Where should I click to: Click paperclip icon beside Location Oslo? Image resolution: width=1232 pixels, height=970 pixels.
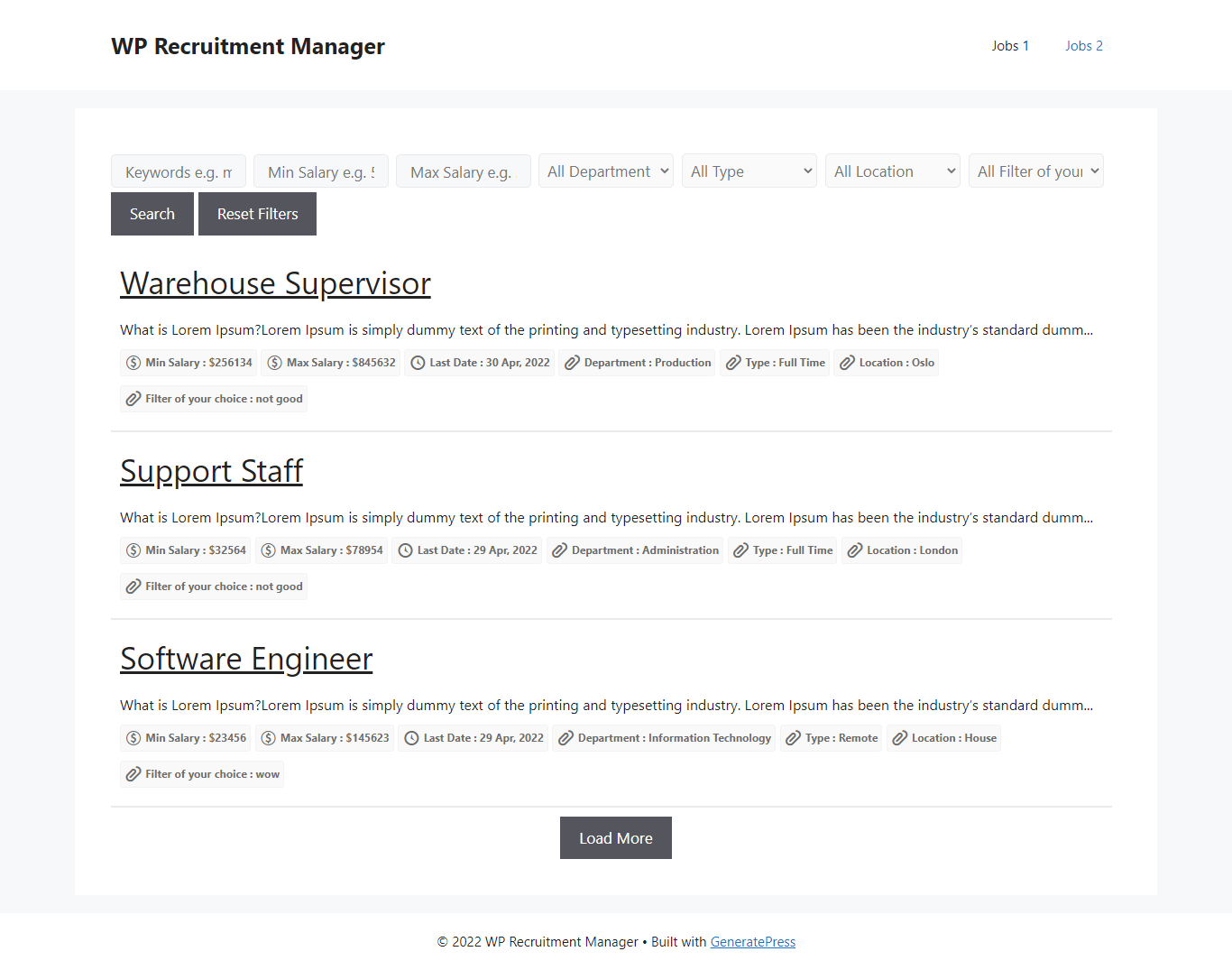click(x=847, y=363)
